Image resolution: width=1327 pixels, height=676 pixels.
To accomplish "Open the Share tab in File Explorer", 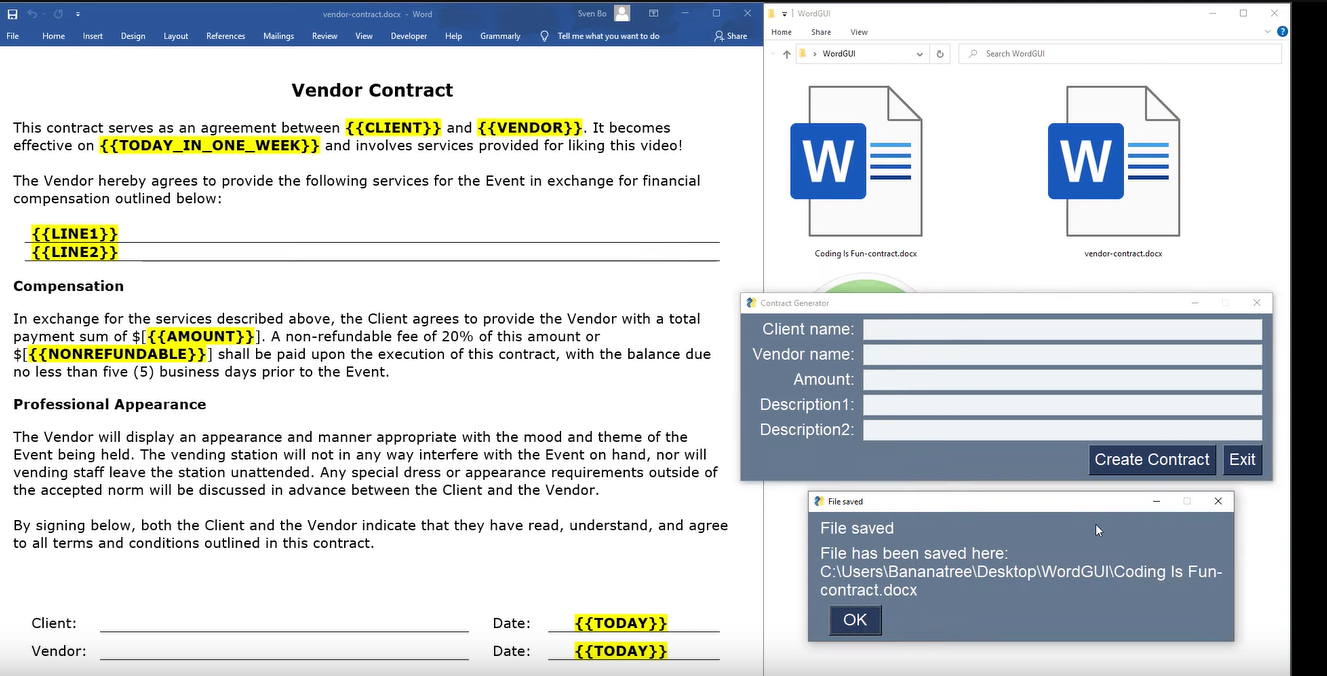I will pos(821,32).
